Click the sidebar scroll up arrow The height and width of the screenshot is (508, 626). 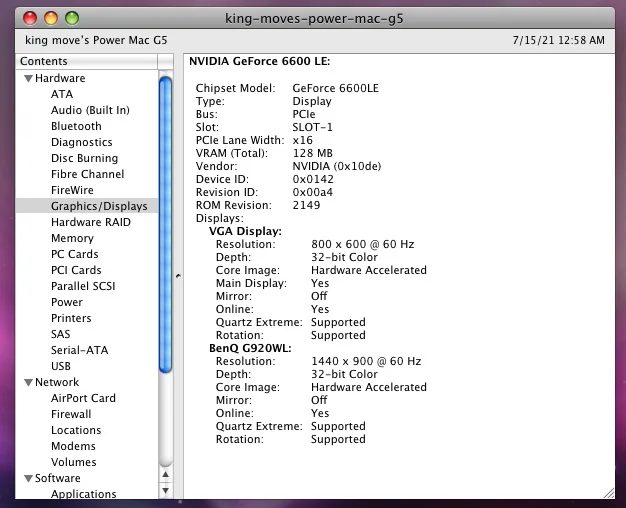pos(165,474)
